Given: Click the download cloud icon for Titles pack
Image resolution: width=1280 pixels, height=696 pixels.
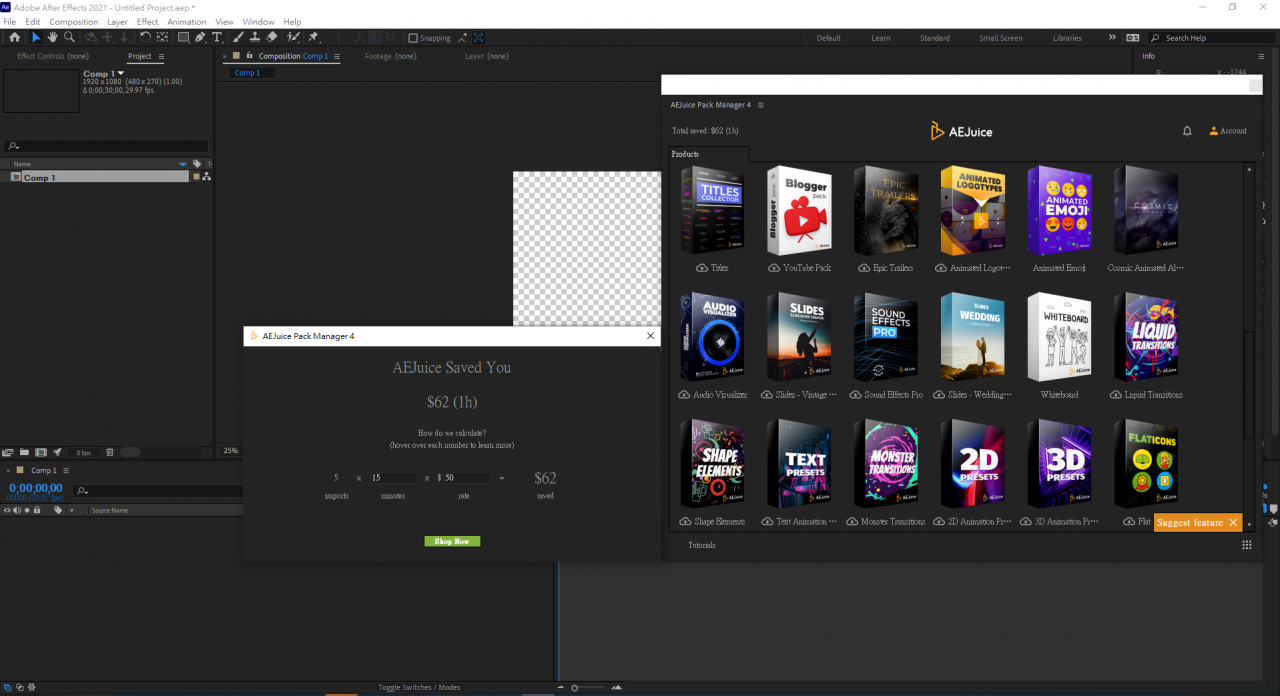Looking at the screenshot, I should [702, 268].
